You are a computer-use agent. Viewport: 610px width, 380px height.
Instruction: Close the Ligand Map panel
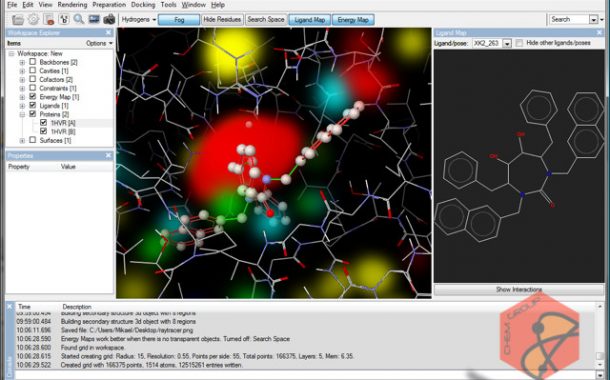[599, 33]
